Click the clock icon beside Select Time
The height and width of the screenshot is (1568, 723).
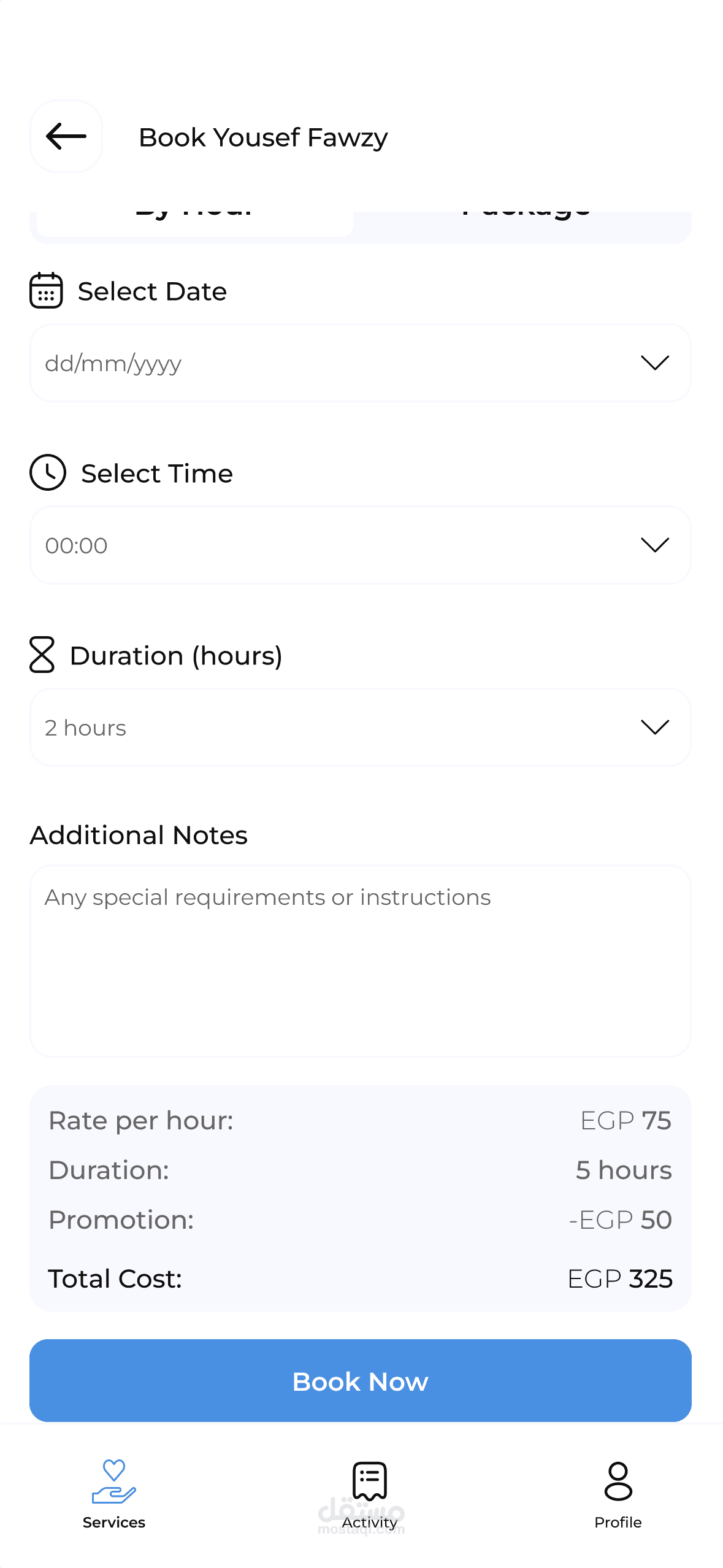tap(47, 472)
